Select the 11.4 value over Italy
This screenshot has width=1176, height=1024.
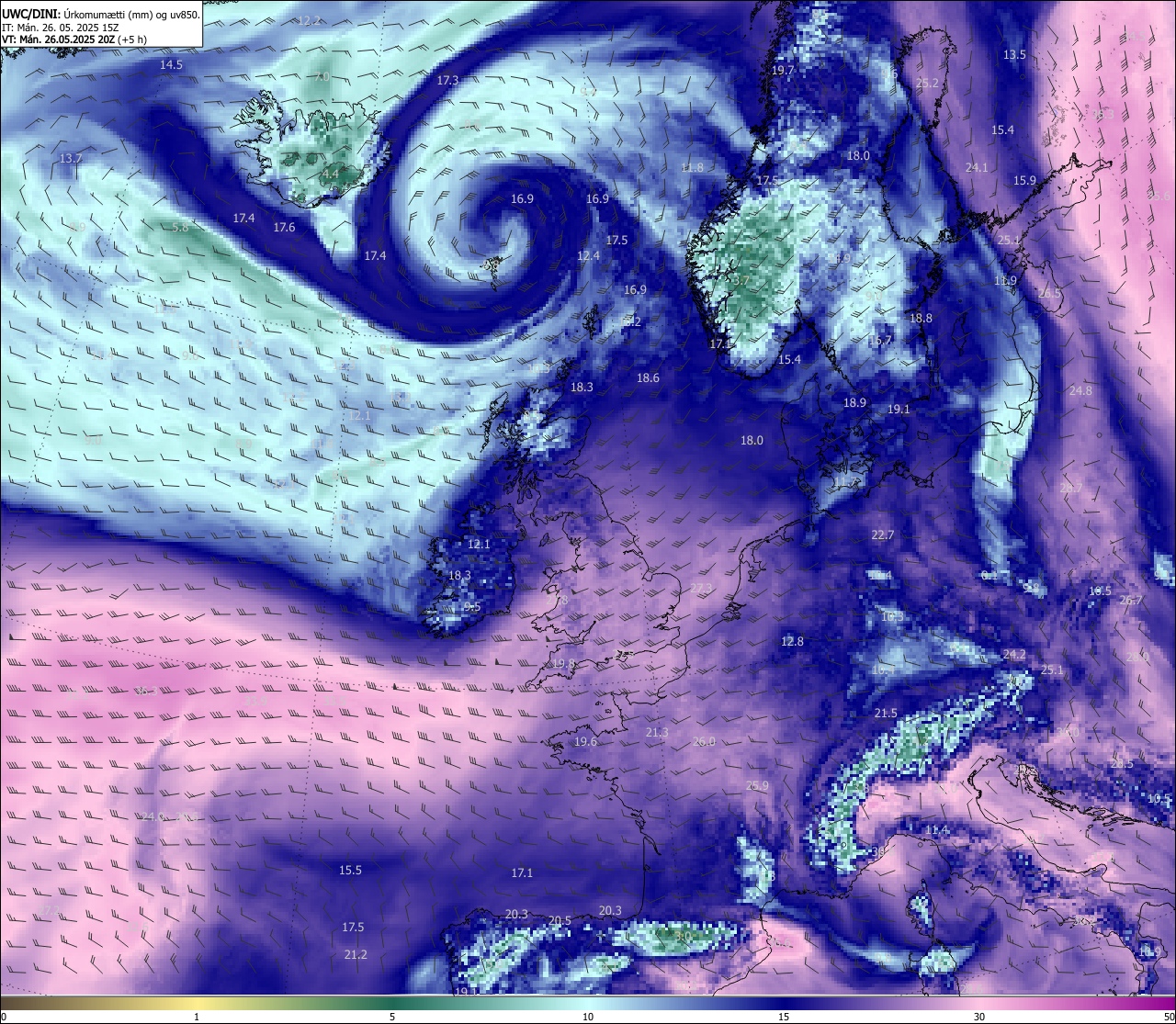936,831
